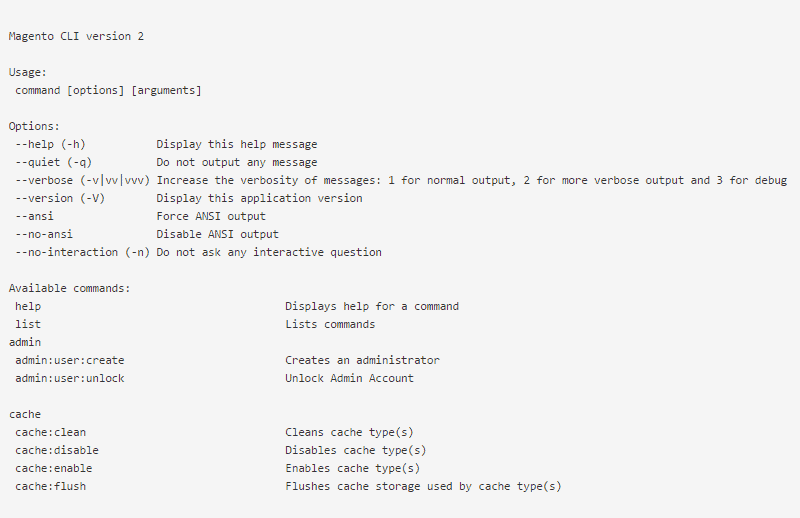Screen dimensions: 800x518
Task: Select the '--verbose (-v|vv|vvv)' option text
Action: pyautogui.click(x=82, y=181)
